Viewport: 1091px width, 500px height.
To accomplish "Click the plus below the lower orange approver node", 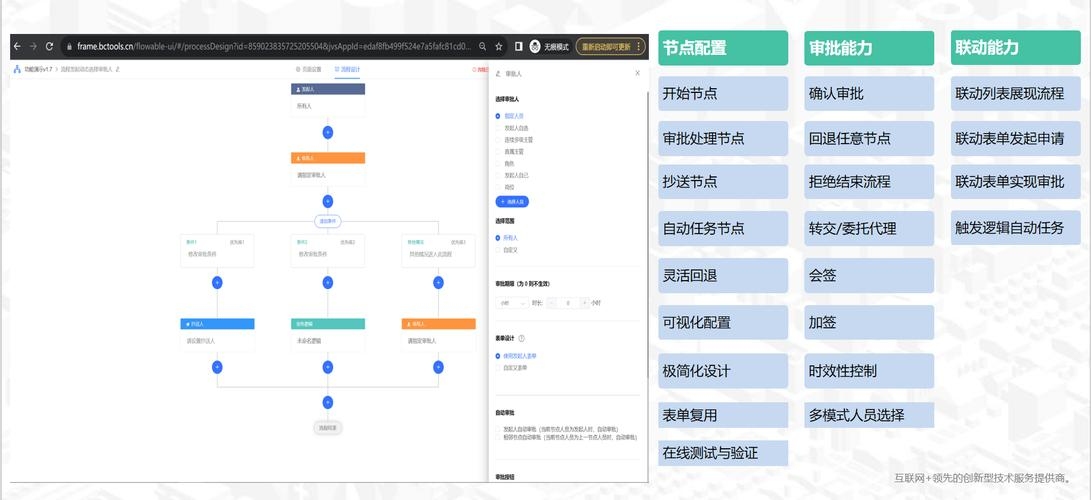I will pos(438,367).
